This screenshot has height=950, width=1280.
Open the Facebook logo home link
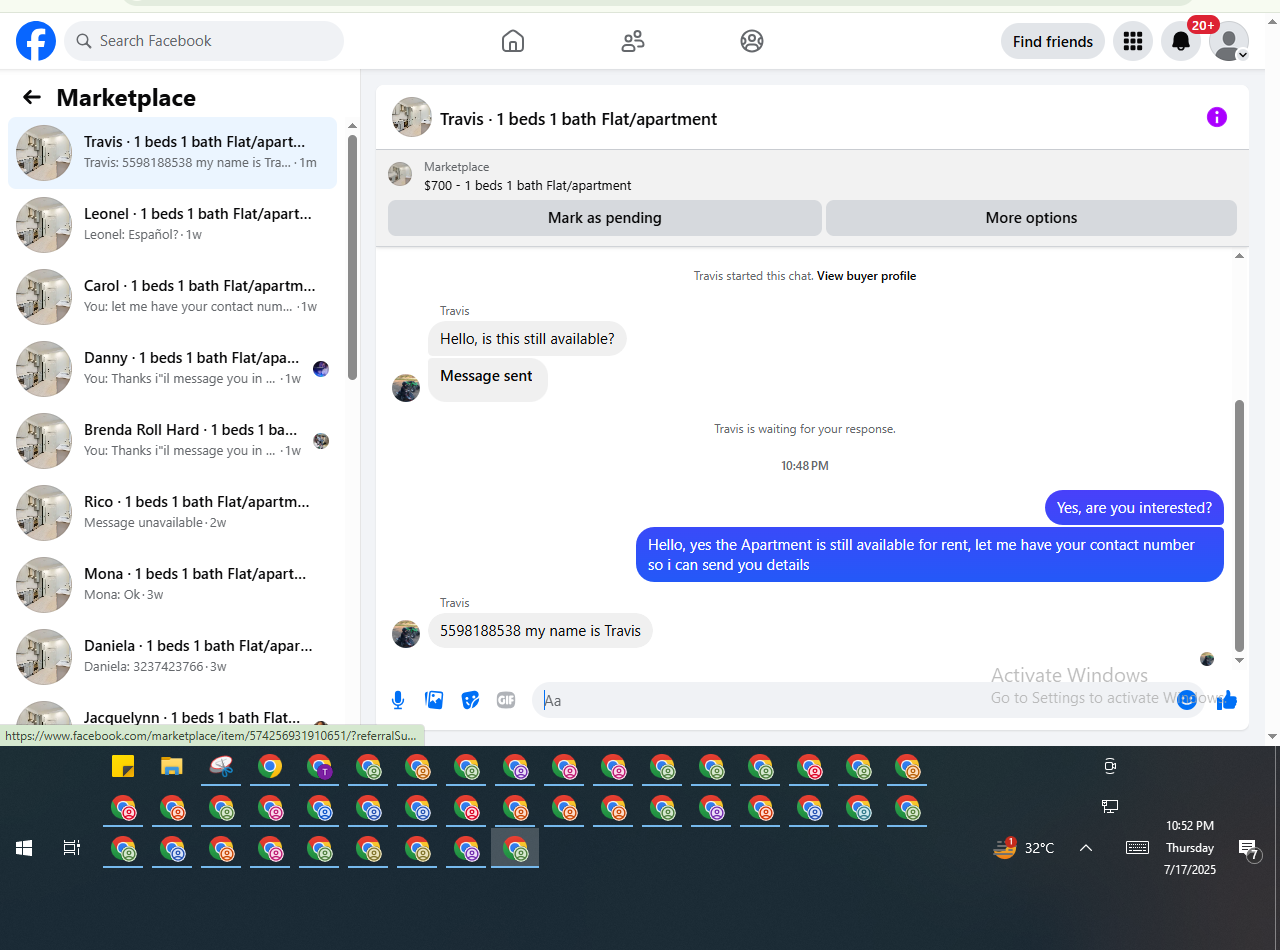[36, 41]
